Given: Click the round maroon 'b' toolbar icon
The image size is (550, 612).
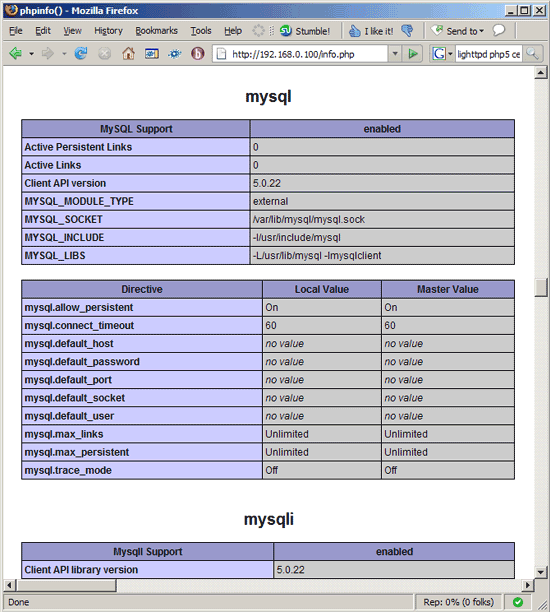Looking at the screenshot, I should pos(198,53).
